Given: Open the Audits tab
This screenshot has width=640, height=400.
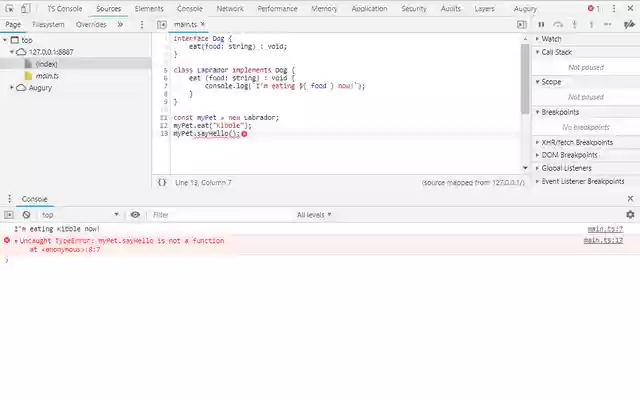Looking at the screenshot, I should coord(451,8).
